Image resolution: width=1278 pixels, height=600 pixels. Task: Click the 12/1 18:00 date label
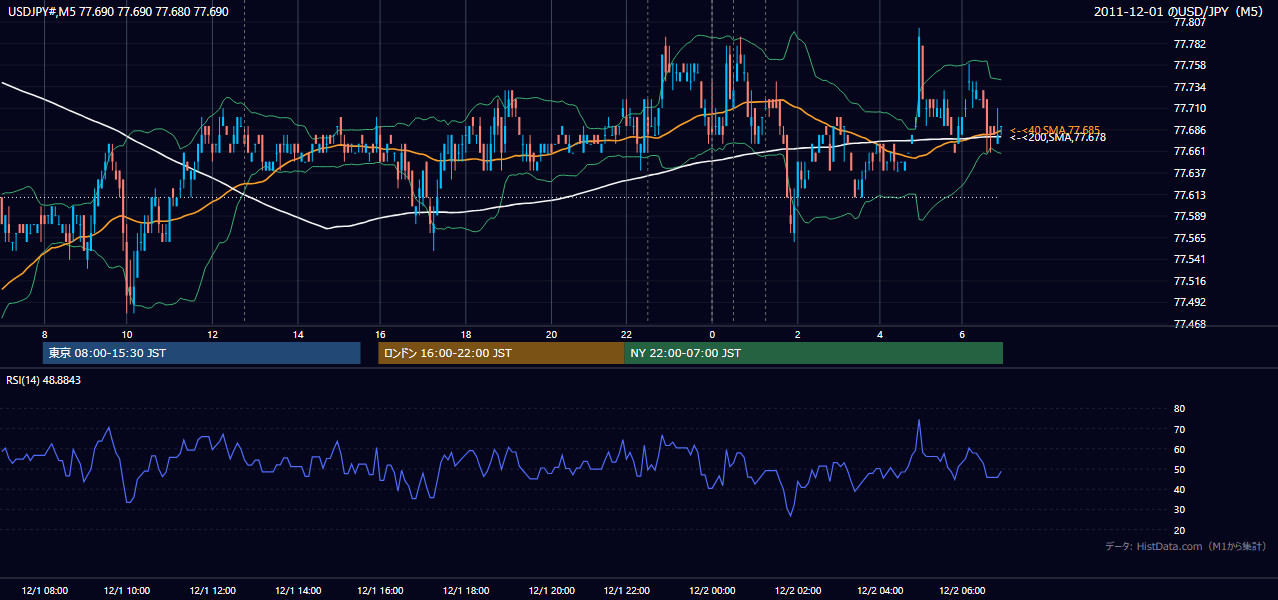click(466, 591)
